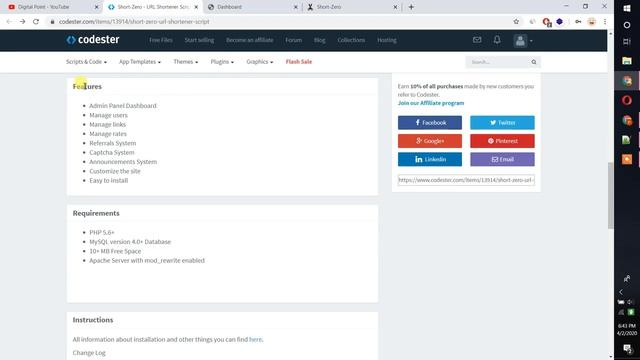Share via Email button

click(502, 159)
